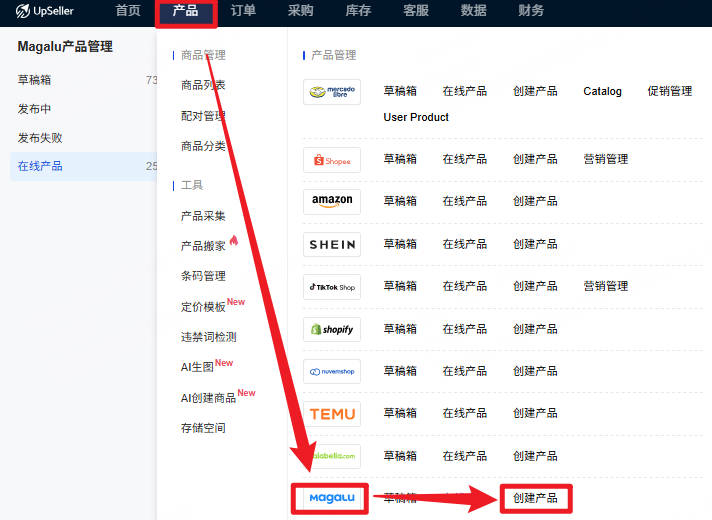Open the Amazon platform logo
The width and height of the screenshot is (712, 520).
tap(332, 202)
